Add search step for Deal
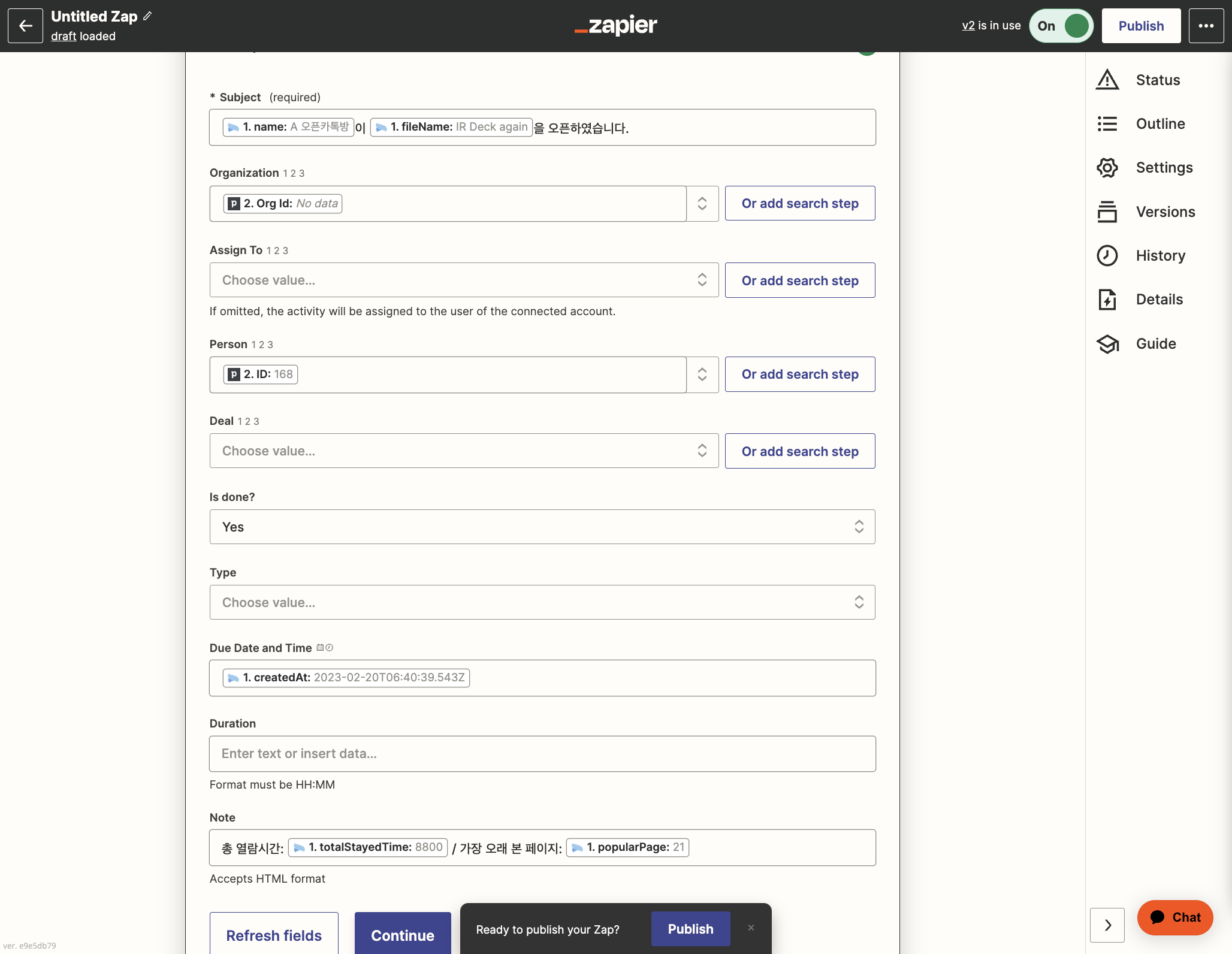1232x954 pixels. point(800,451)
